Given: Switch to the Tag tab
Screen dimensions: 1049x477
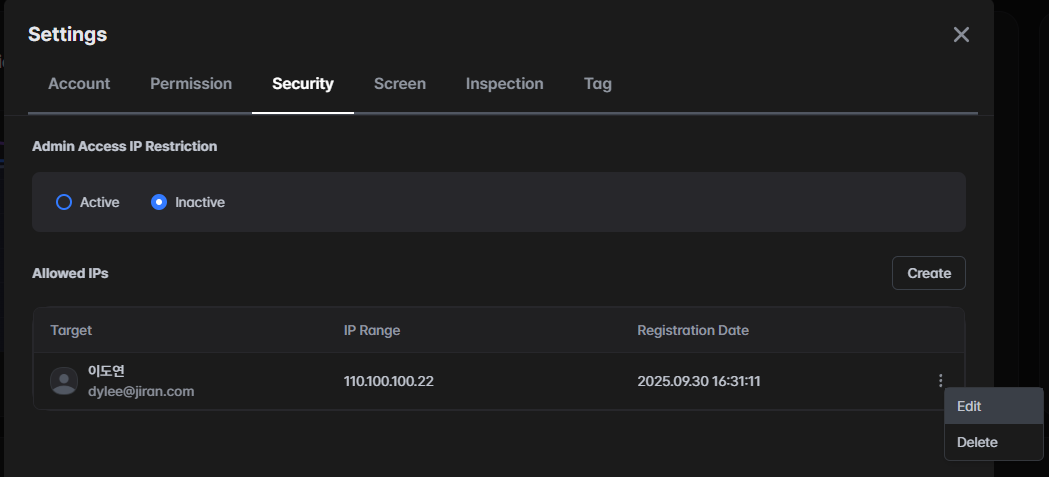Looking at the screenshot, I should pyautogui.click(x=597, y=84).
